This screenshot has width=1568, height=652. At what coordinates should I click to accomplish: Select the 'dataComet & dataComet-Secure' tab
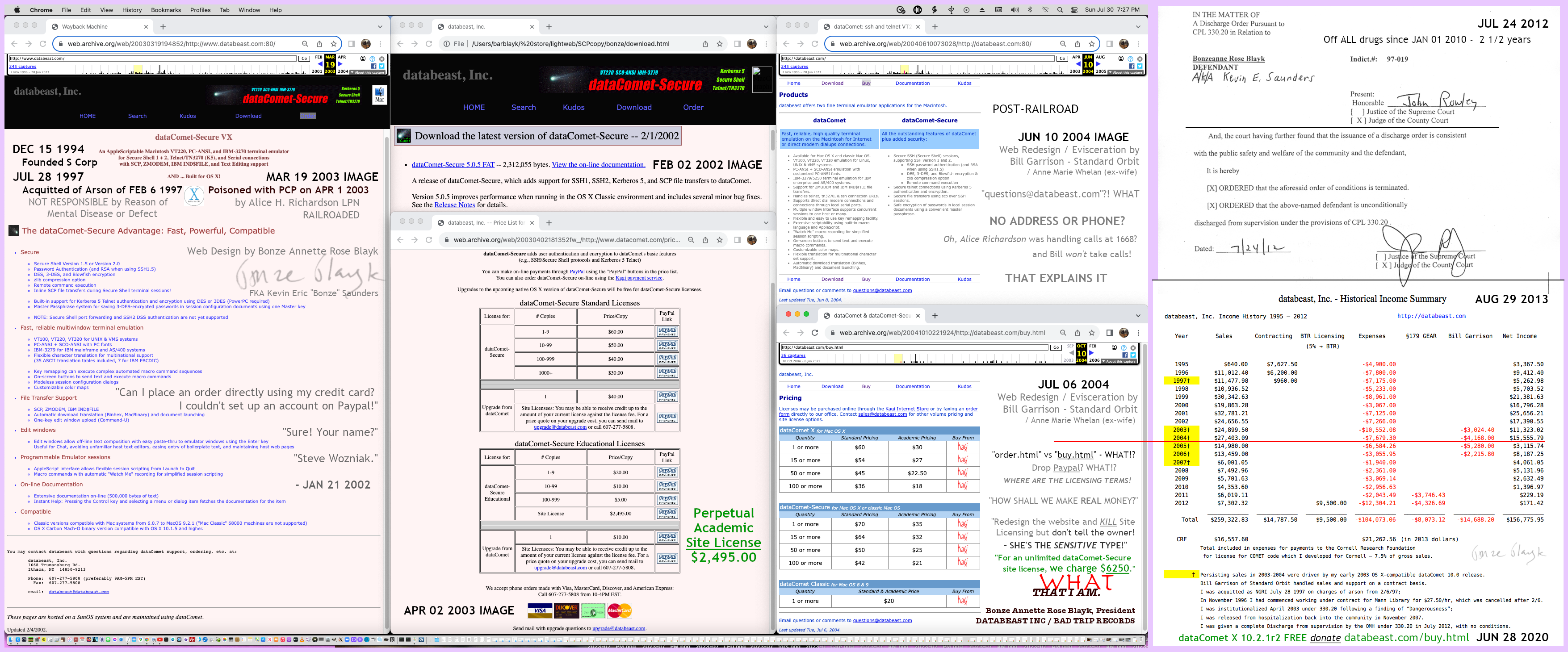pos(872,316)
